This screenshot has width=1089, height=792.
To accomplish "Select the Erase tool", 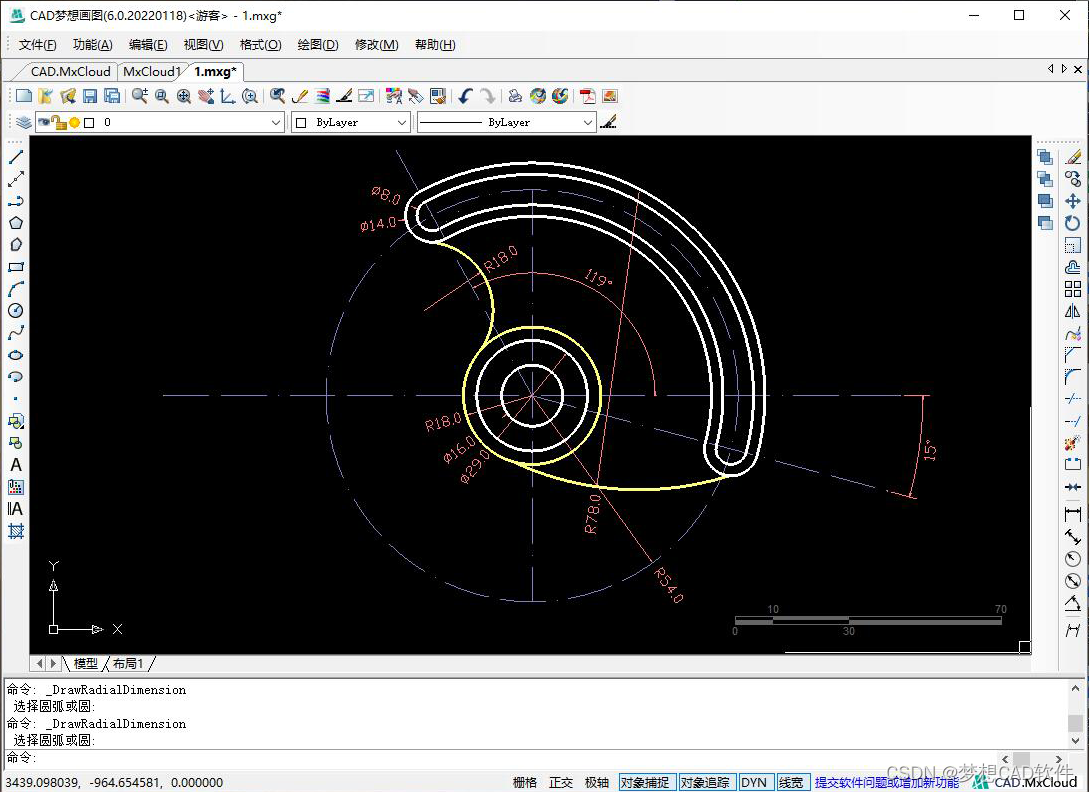I will 1073,157.
